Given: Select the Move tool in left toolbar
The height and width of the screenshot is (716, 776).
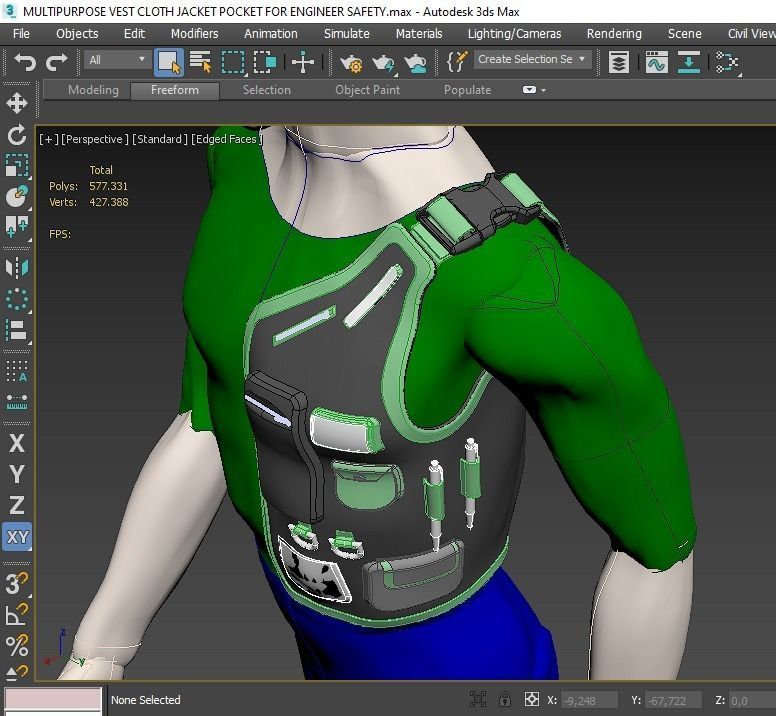Looking at the screenshot, I should pos(17,103).
